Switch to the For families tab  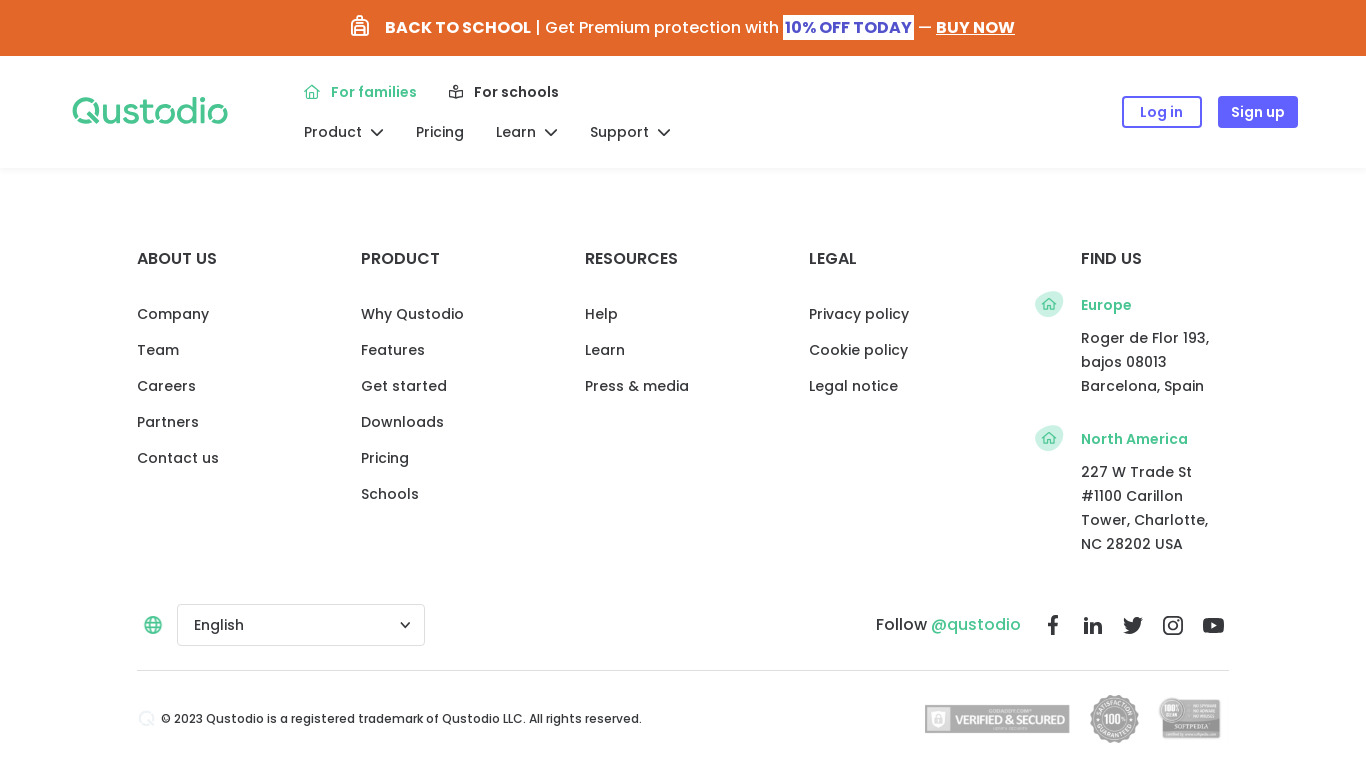(361, 92)
